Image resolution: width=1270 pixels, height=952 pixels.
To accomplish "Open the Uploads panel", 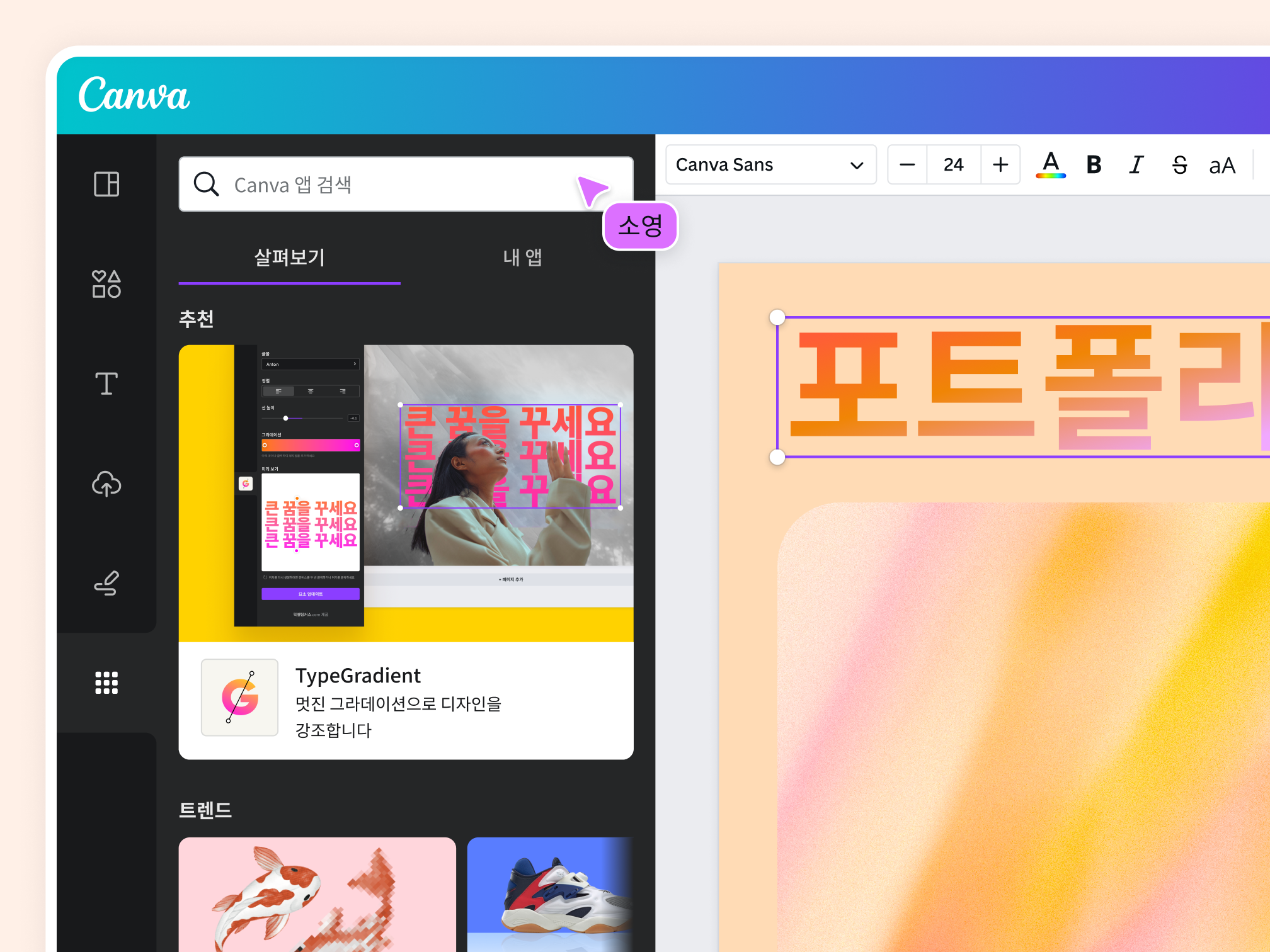I will (x=106, y=484).
